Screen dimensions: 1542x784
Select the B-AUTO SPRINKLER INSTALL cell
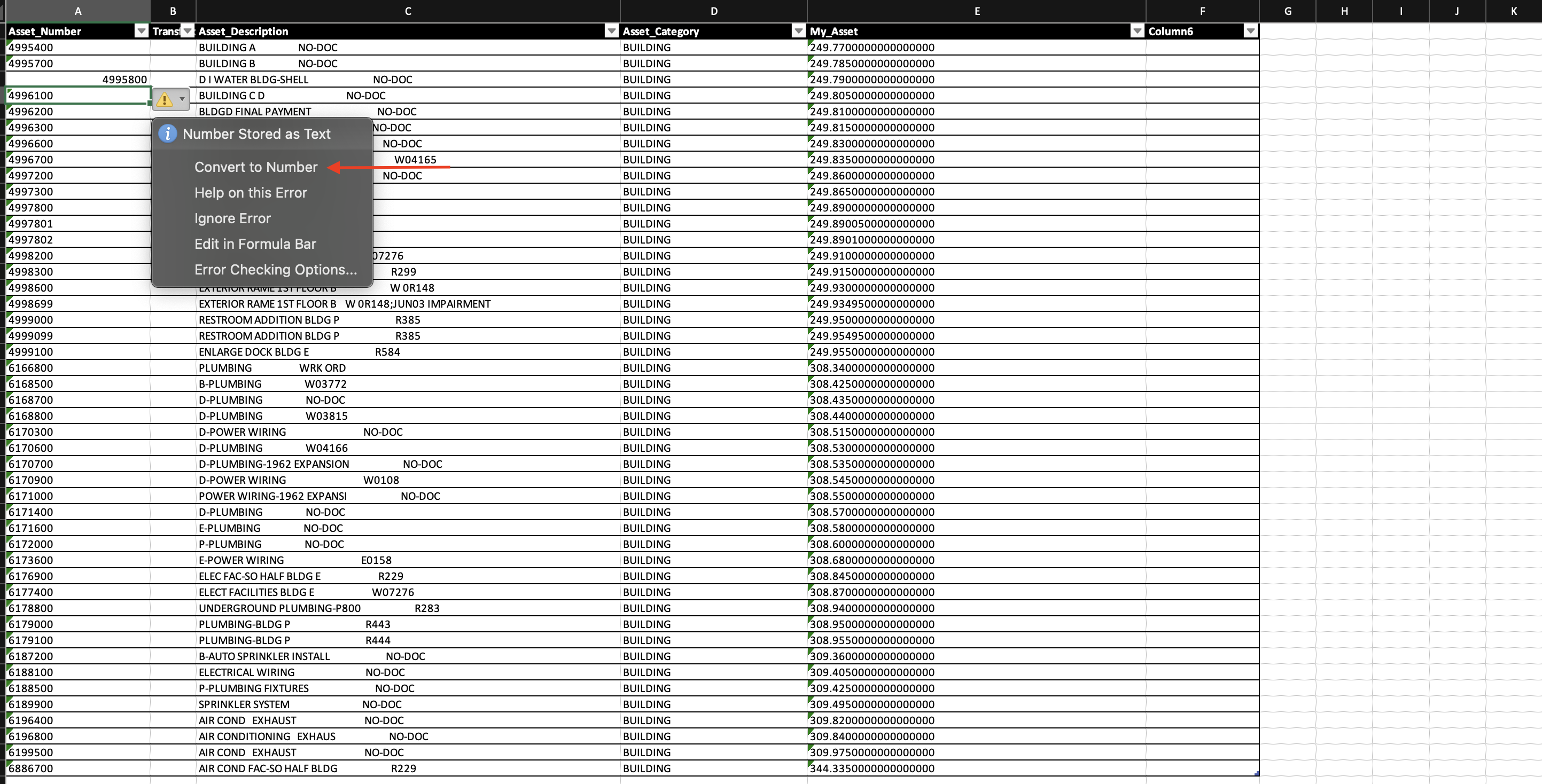(408, 656)
